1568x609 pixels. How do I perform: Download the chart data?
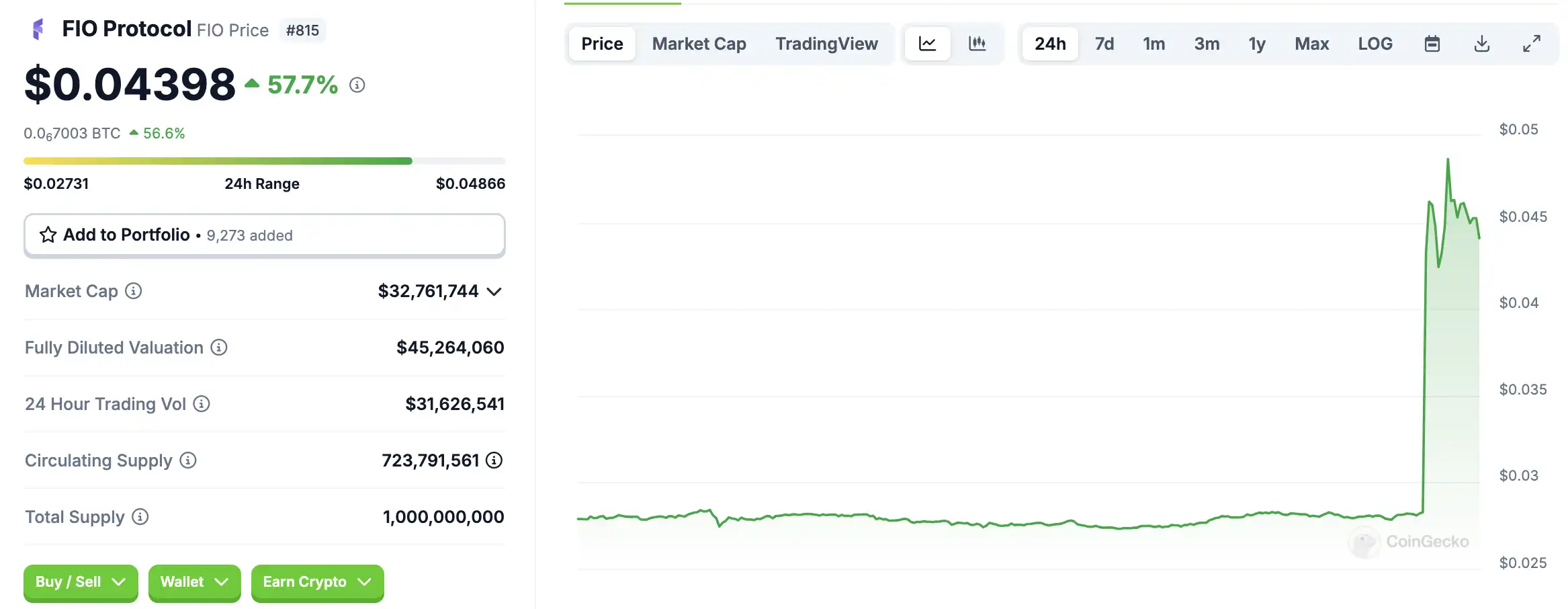pos(1482,44)
